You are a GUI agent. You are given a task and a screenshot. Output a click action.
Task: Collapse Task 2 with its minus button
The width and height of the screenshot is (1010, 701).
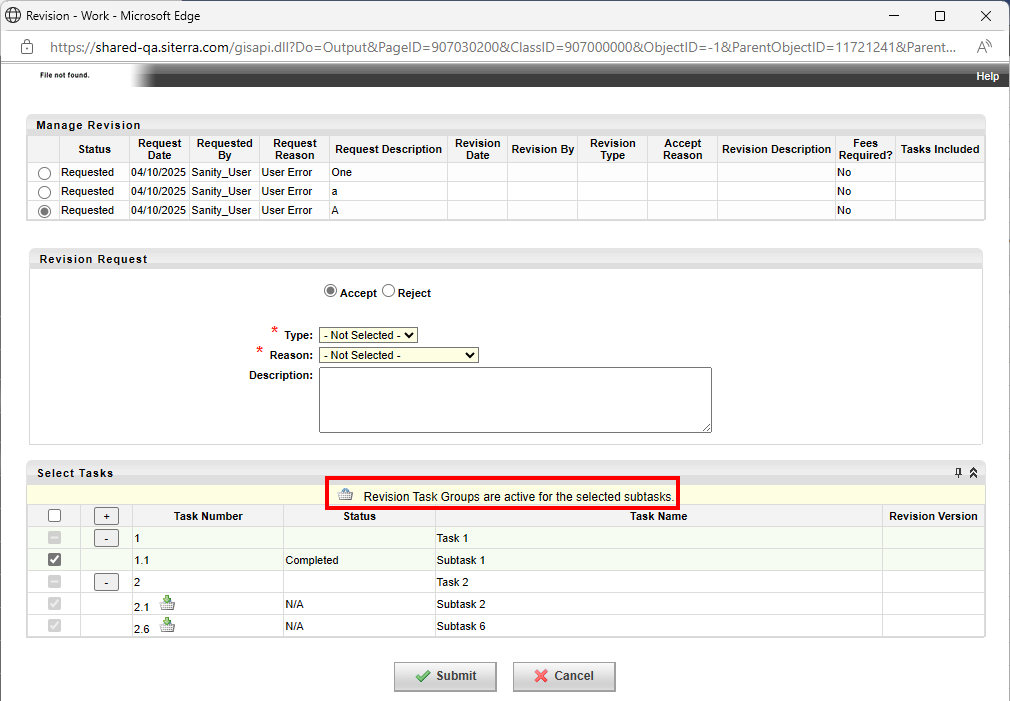pos(106,582)
